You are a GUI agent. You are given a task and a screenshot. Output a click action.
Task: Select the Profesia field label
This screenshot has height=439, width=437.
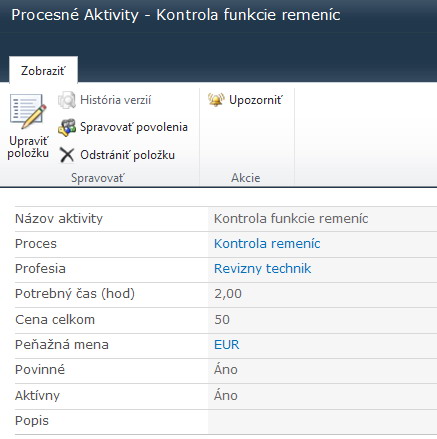click(40, 269)
